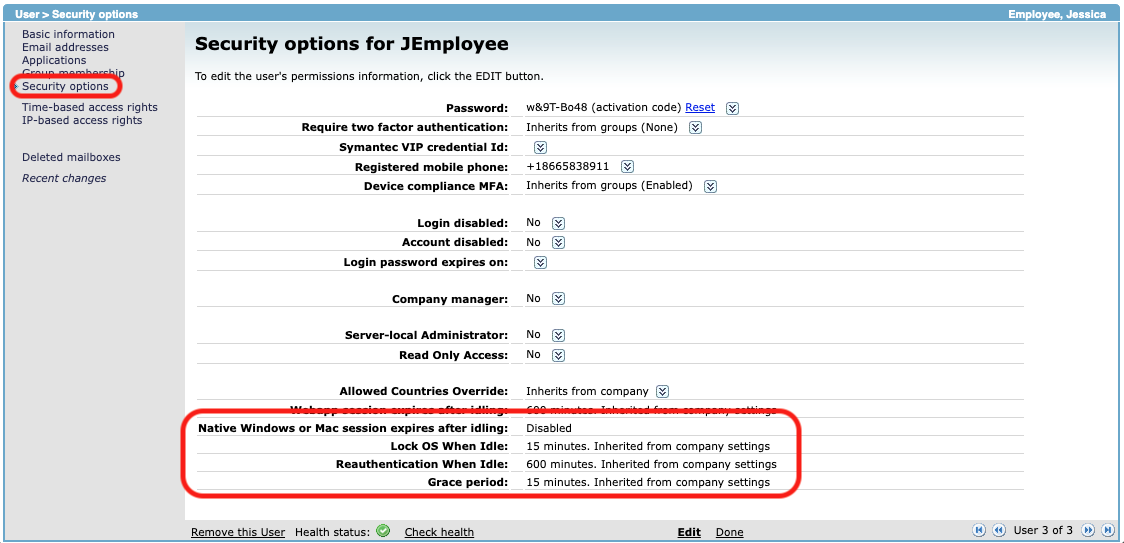The width and height of the screenshot is (1124, 543).
Task: Expand the Symantec VIP credential Id chevron
Action: [540, 147]
